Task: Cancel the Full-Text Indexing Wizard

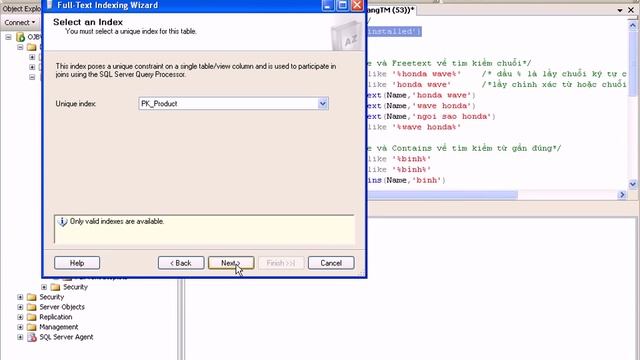Action: [331, 263]
